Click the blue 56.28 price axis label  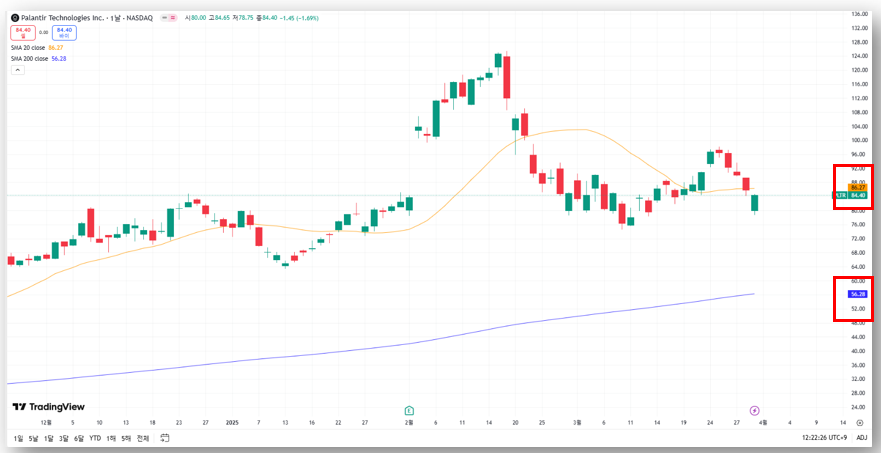(x=857, y=294)
